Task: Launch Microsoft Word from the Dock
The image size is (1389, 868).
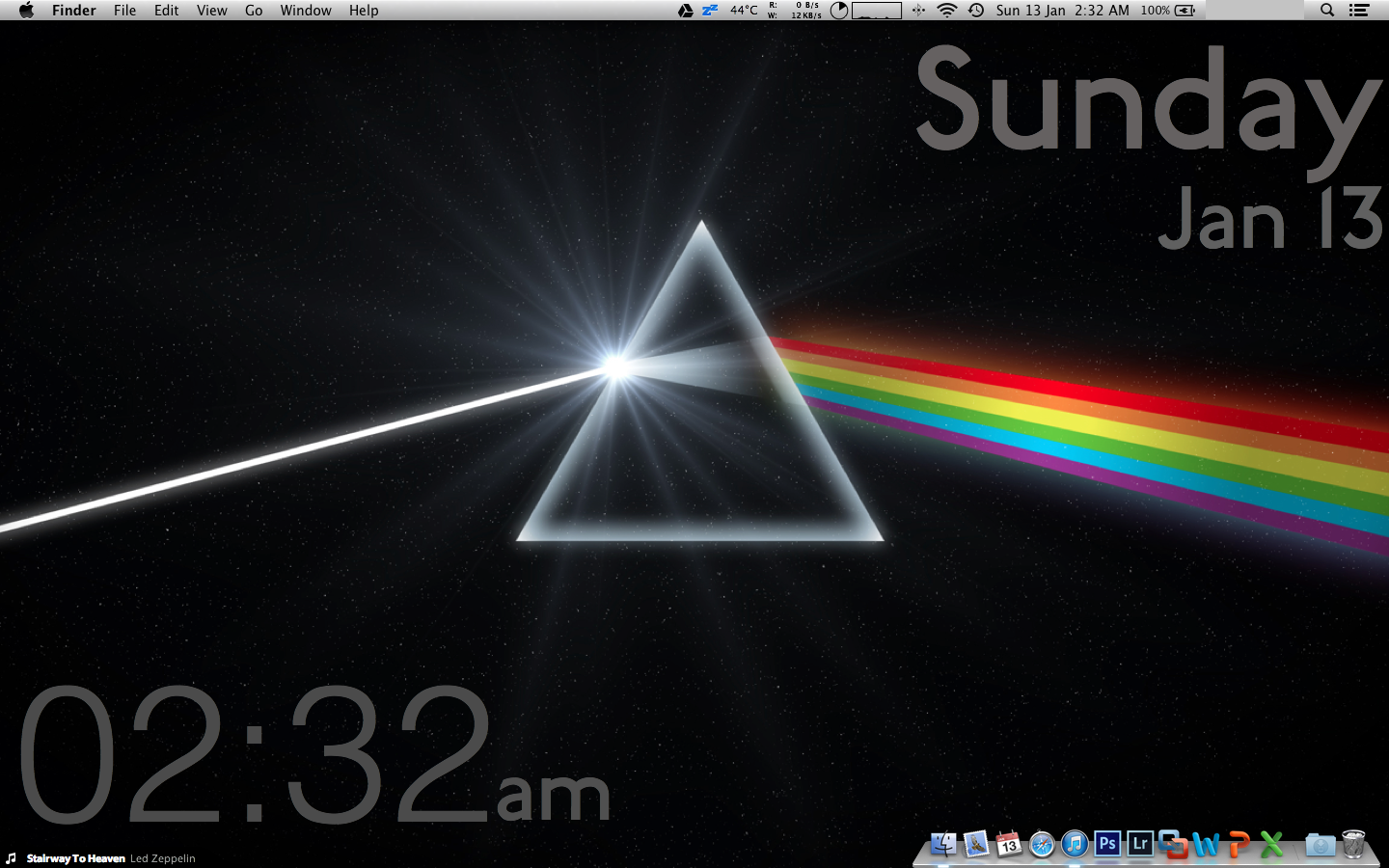Action: tap(1206, 845)
